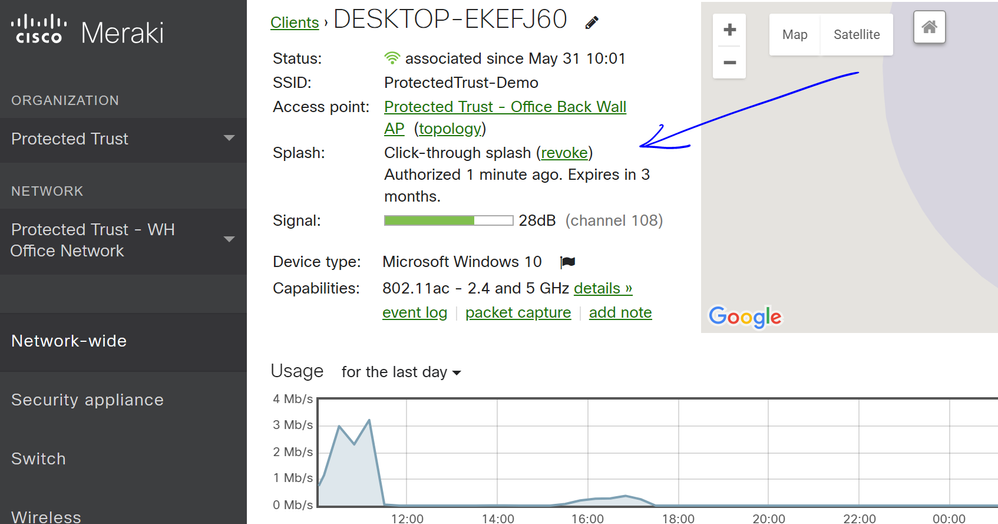Click the Usage section heading

pos(297,371)
